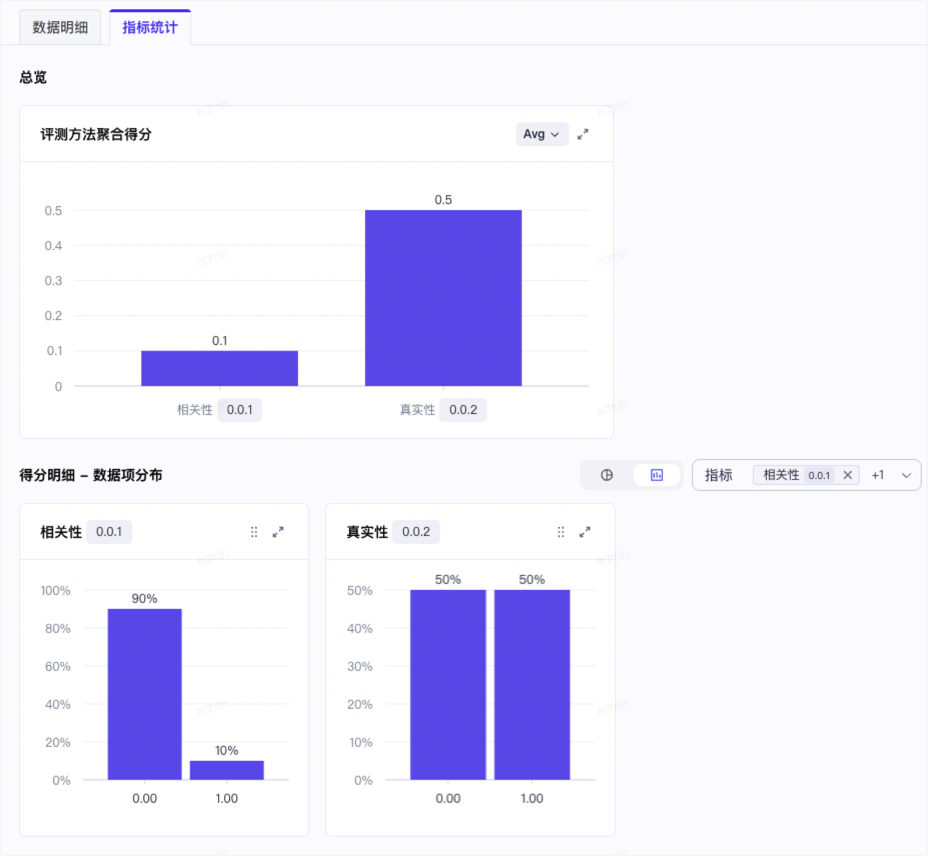Click the 90% bar in 相关性 distribution
The height and width of the screenshot is (856, 928).
(x=144, y=694)
